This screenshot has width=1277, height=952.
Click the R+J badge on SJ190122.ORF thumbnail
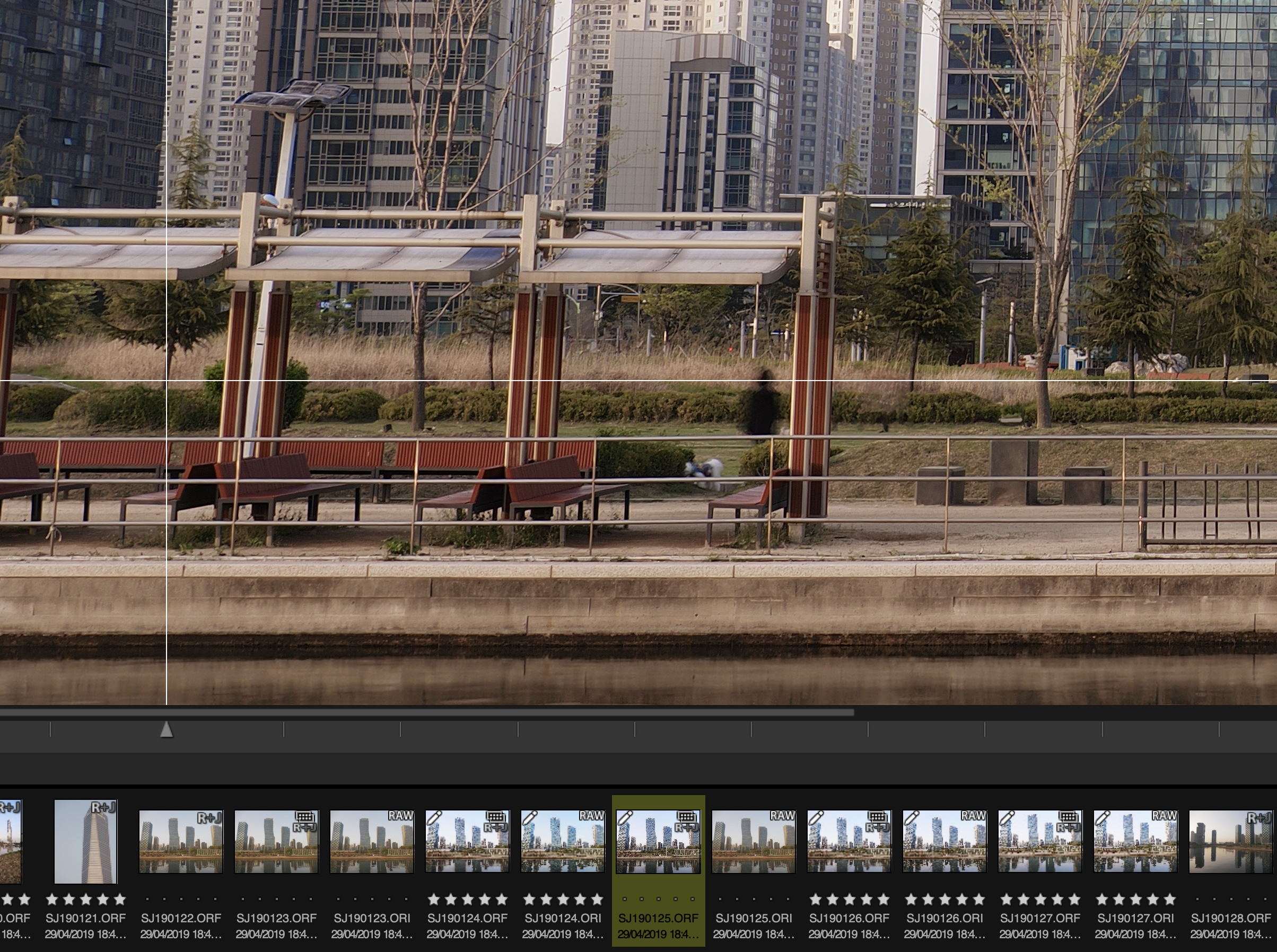click(210, 818)
